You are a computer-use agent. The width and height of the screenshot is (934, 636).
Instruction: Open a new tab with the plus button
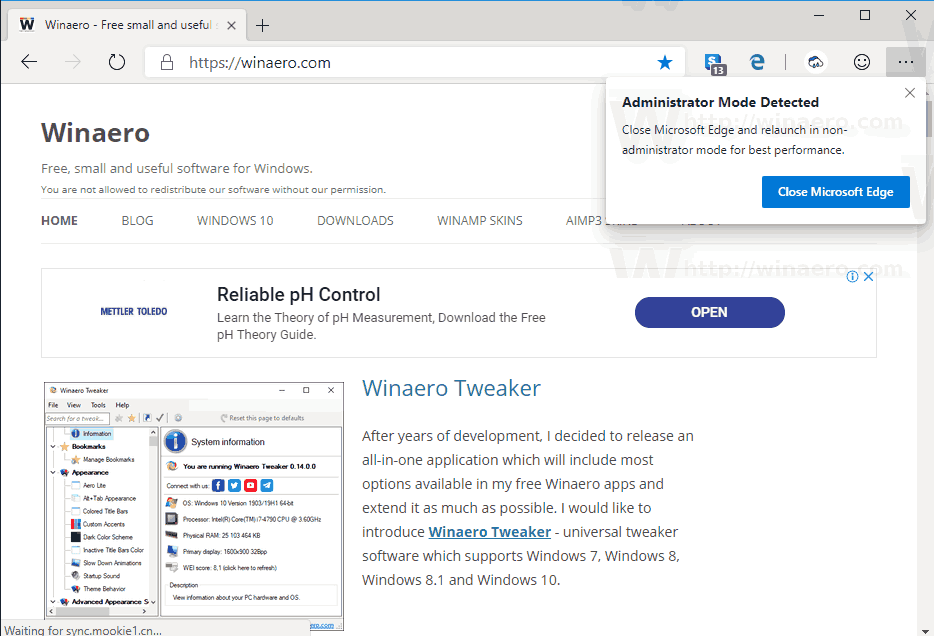click(262, 26)
